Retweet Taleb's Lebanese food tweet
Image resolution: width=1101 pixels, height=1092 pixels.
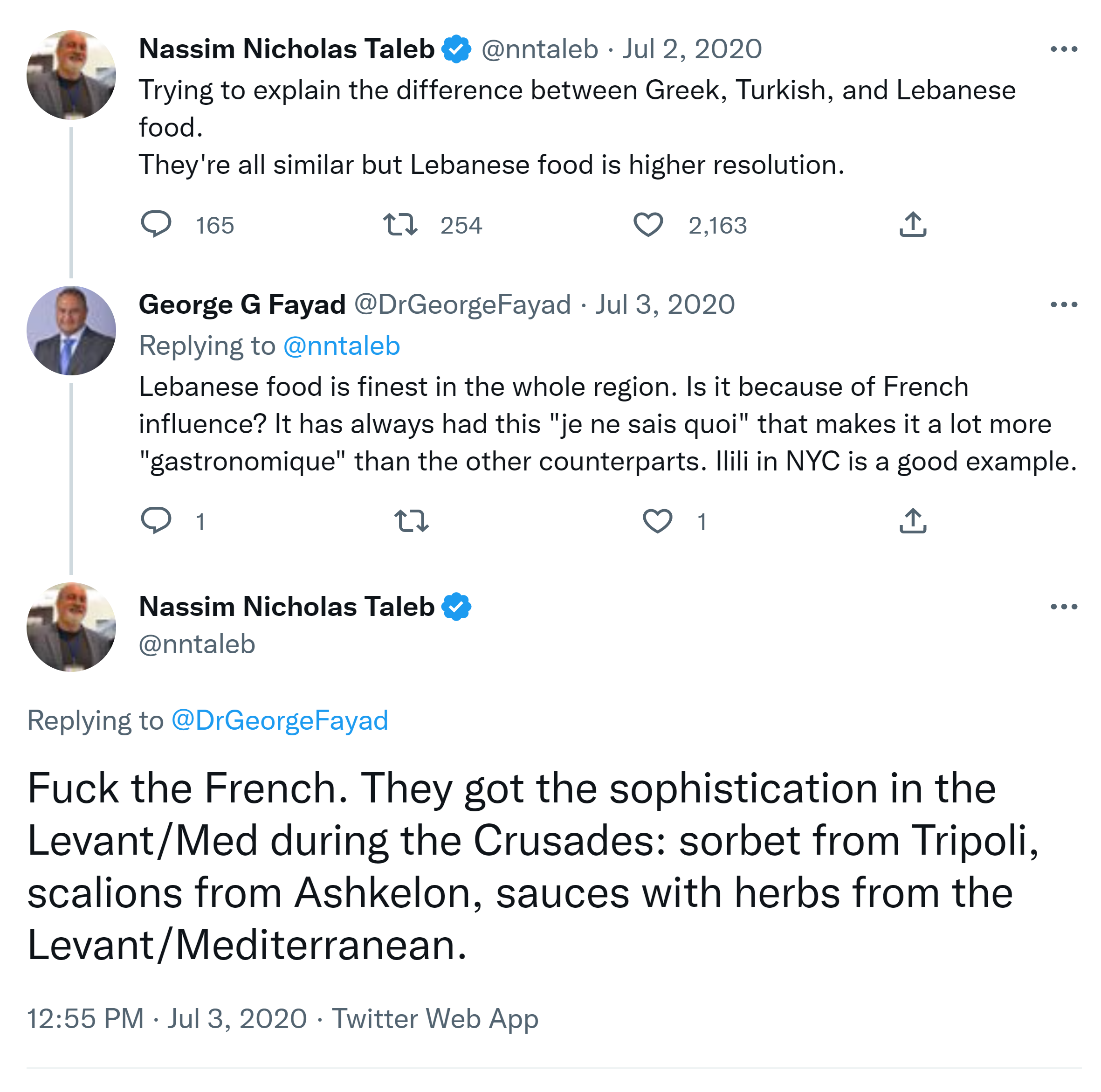click(x=400, y=224)
